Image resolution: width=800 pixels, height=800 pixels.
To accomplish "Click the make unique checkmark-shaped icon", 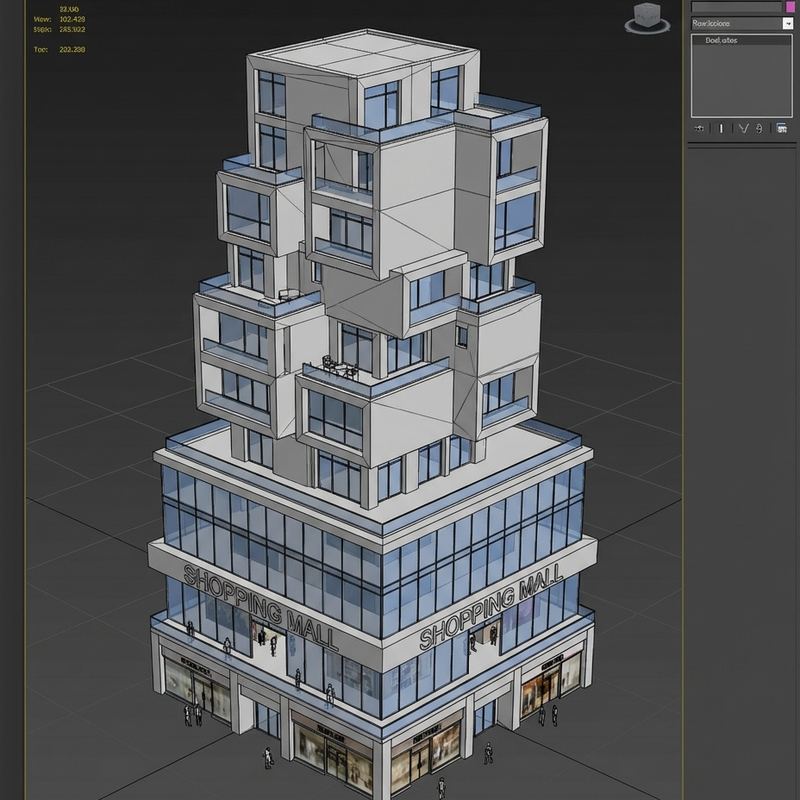I will tap(743, 129).
